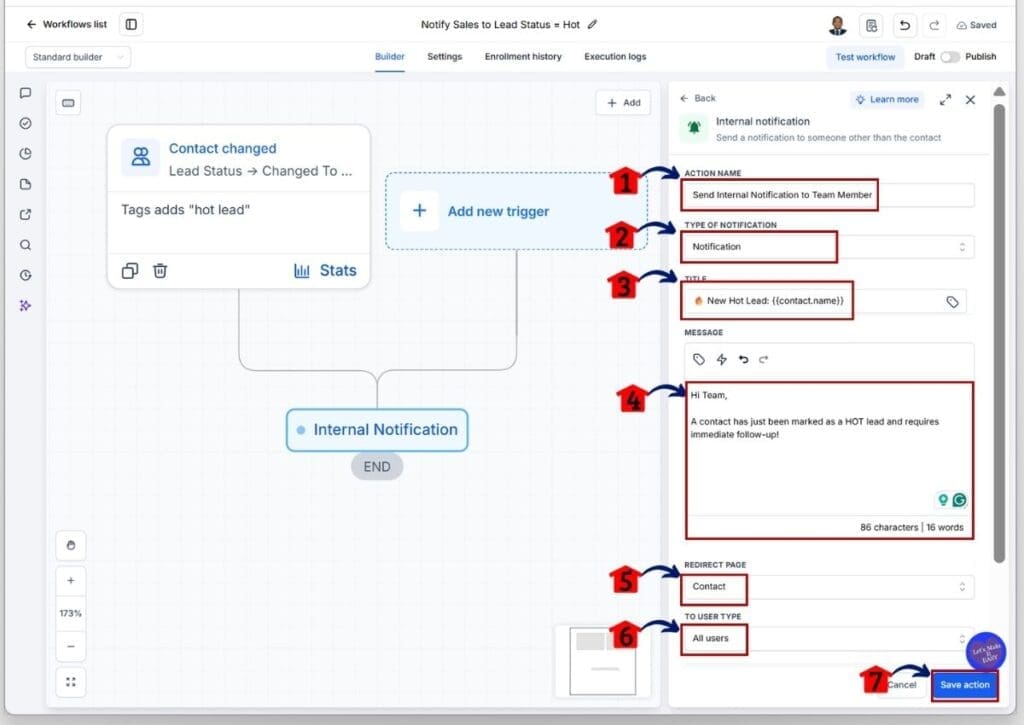Image resolution: width=1024 pixels, height=725 pixels.
Task: Open the checkmark circle icon in left sidebar
Action: (25, 123)
